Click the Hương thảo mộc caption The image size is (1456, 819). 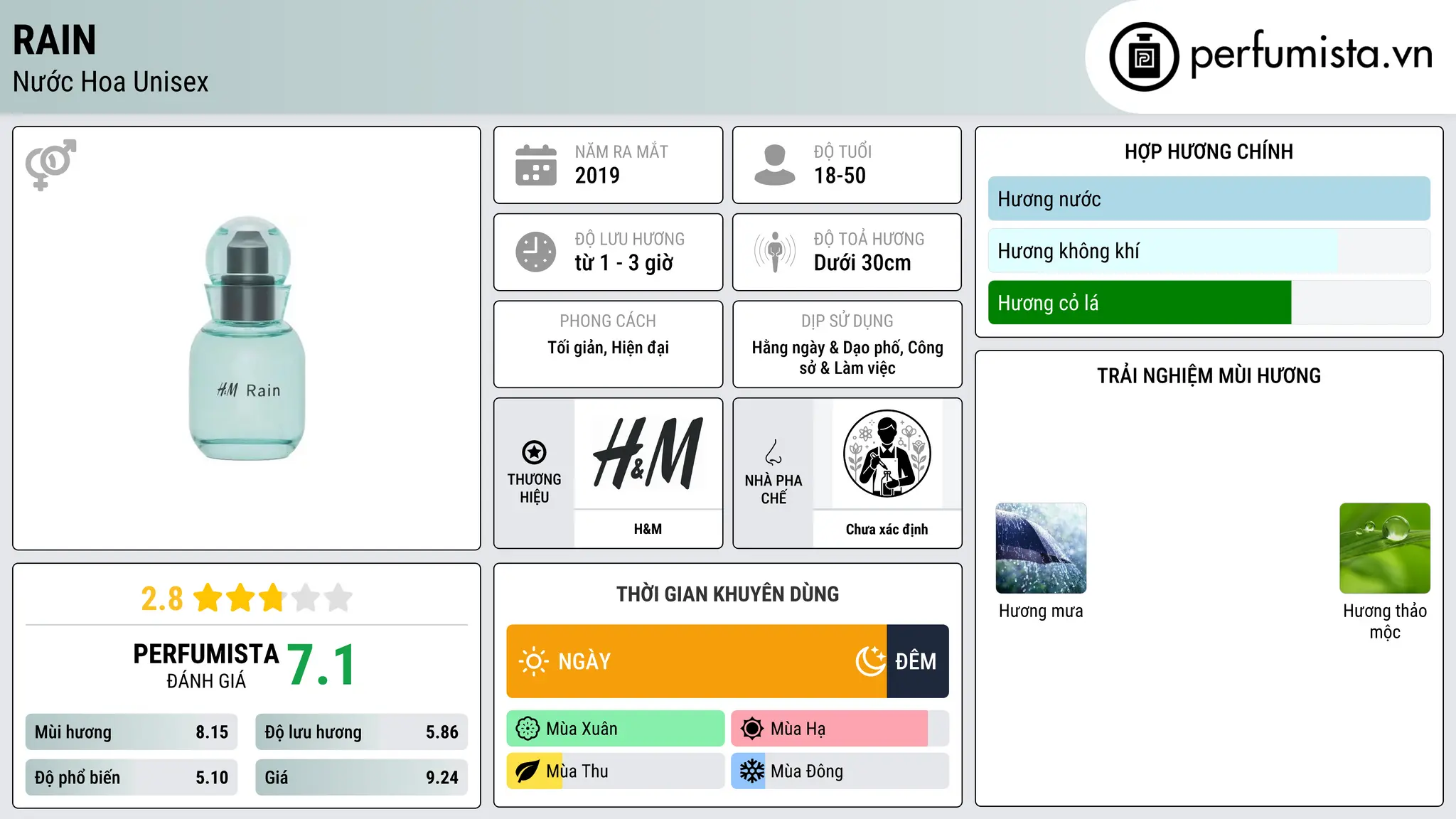(x=1385, y=621)
